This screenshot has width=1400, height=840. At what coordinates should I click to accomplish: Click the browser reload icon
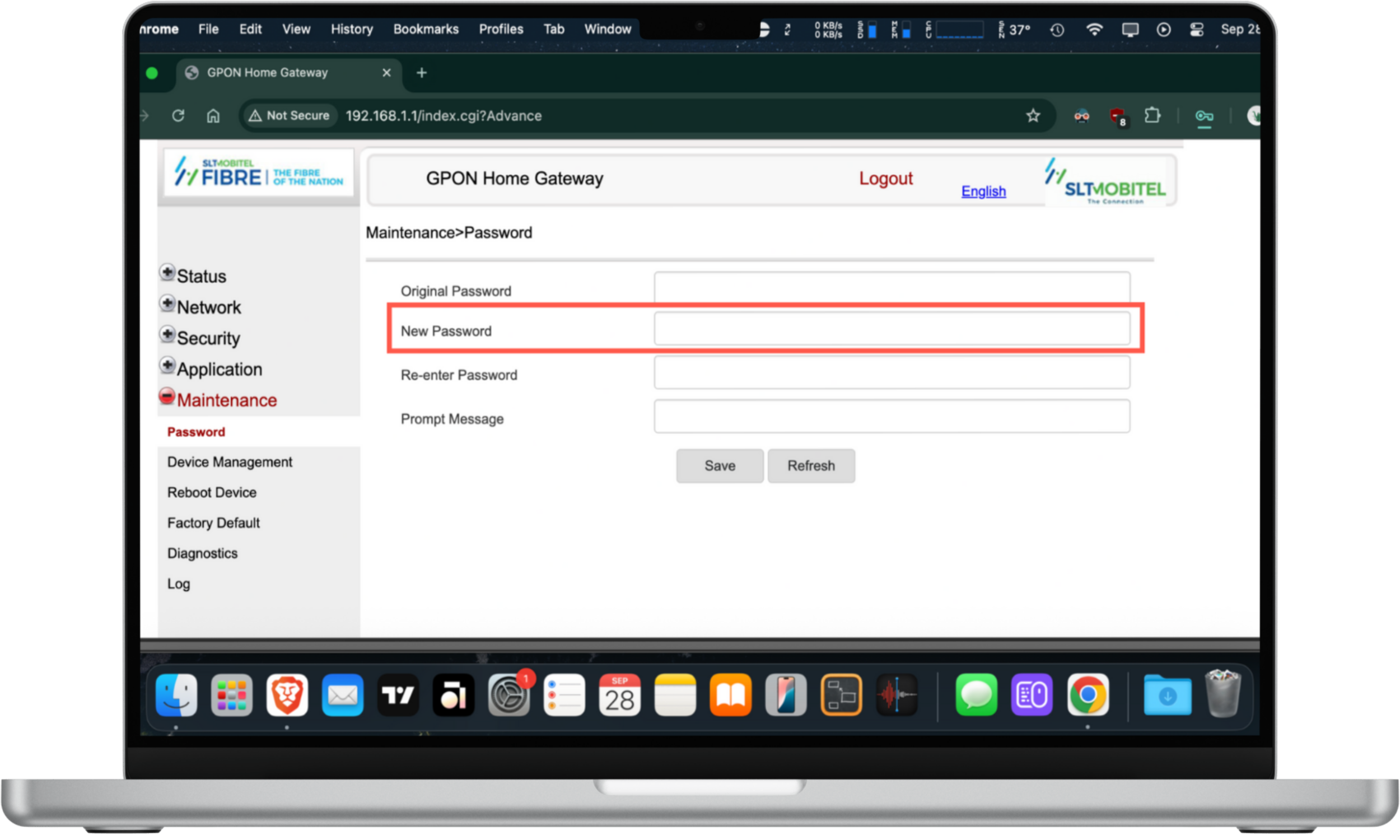pos(178,116)
